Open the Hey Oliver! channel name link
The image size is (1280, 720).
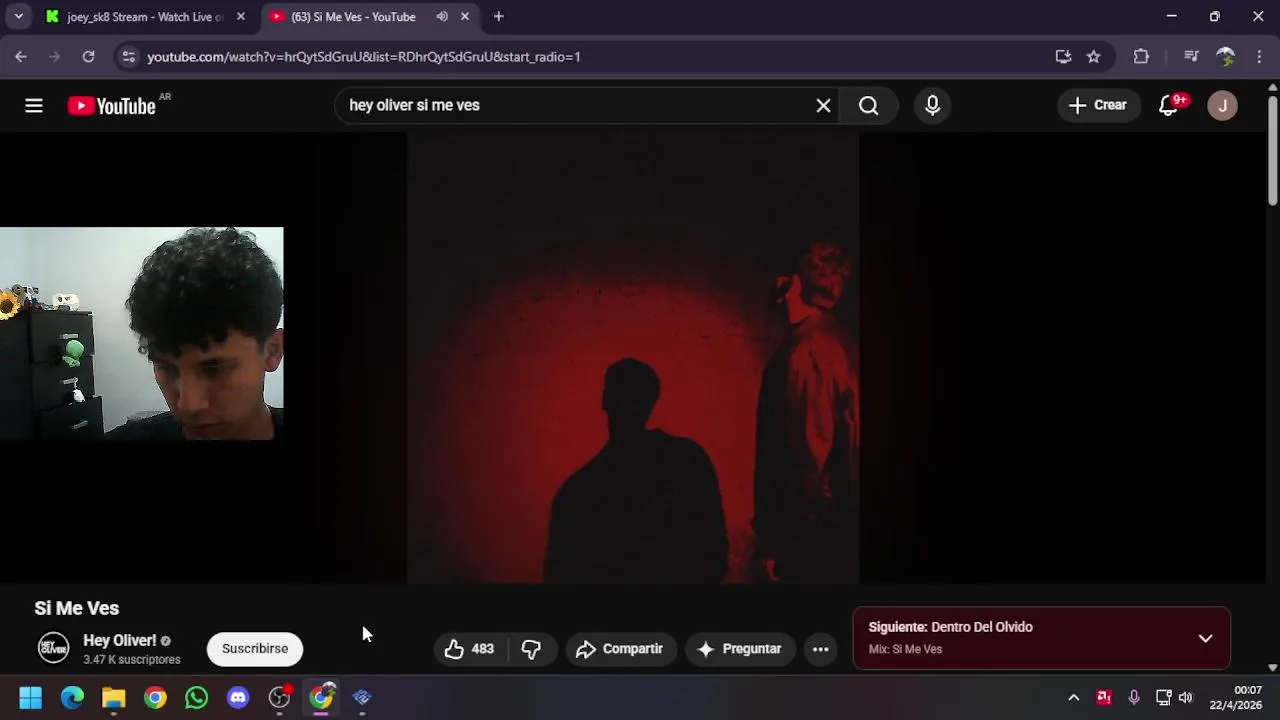pyautogui.click(x=119, y=640)
